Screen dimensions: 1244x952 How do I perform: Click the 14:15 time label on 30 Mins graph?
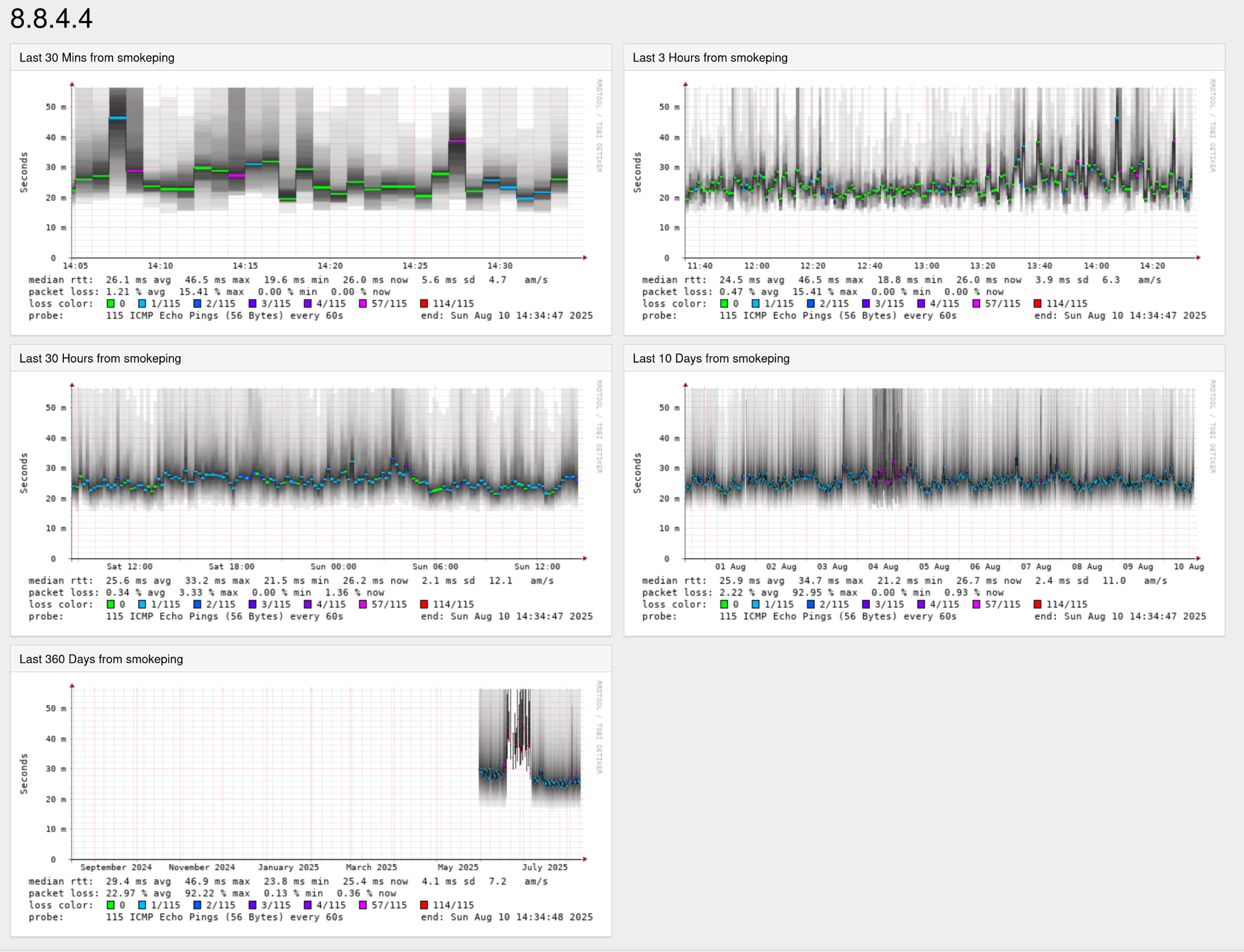pyautogui.click(x=245, y=266)
